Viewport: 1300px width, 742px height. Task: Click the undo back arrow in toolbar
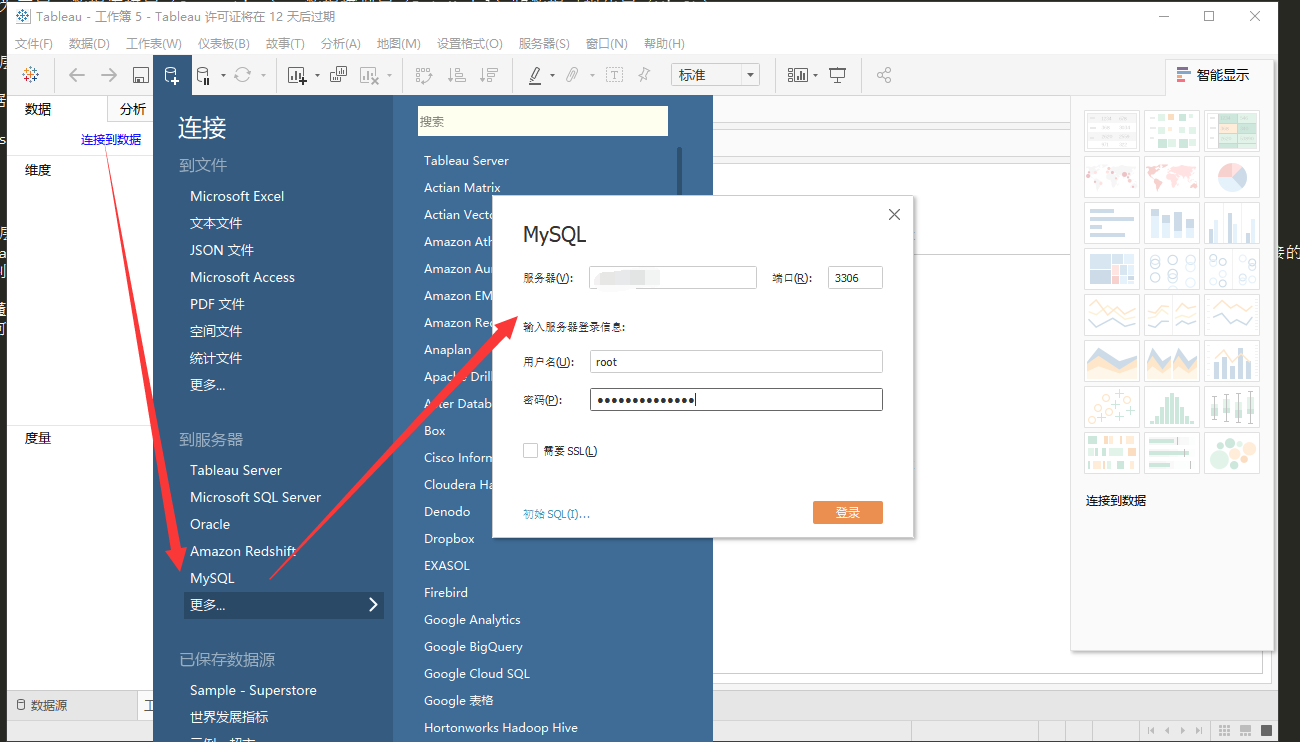(77, 75)
